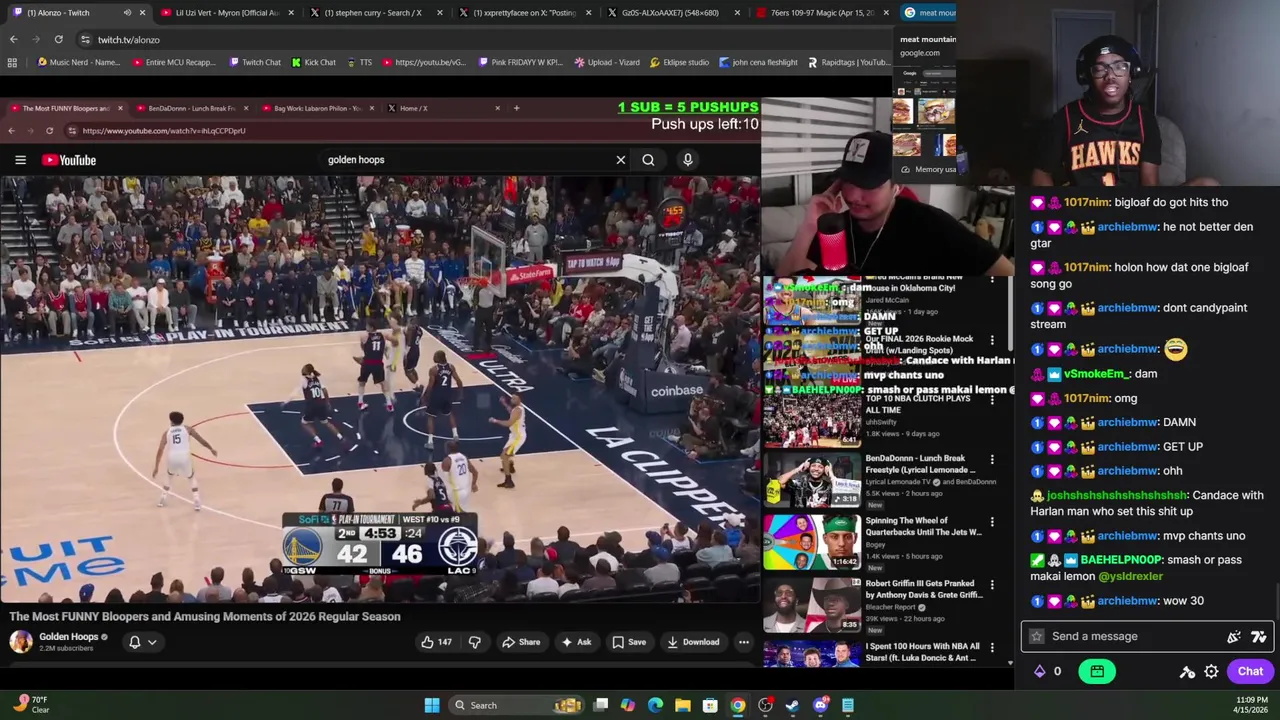
Task: Go back in outer Chrome browser
Action: pos(13,39)
